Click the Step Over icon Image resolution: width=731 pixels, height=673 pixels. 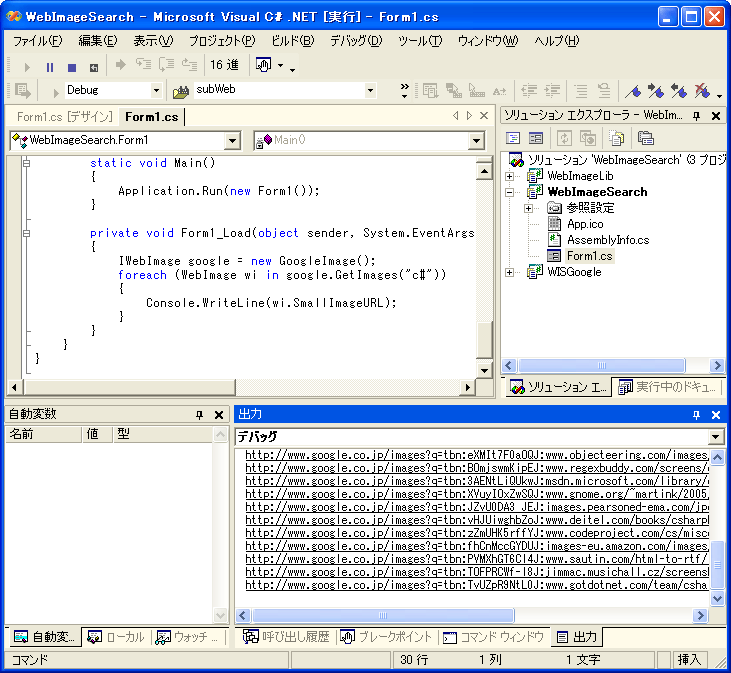(x=166, y=64)
